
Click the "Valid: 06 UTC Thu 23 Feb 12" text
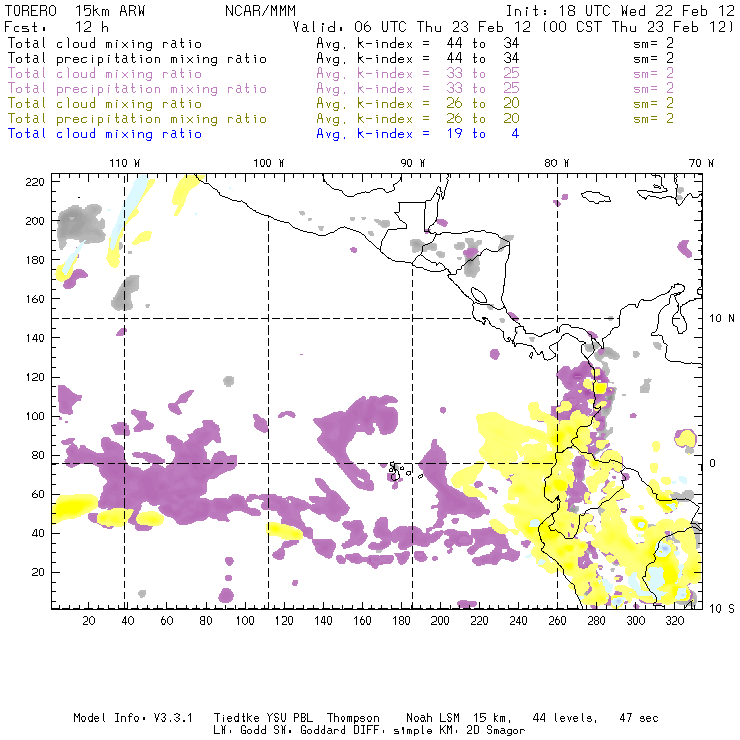412,26
